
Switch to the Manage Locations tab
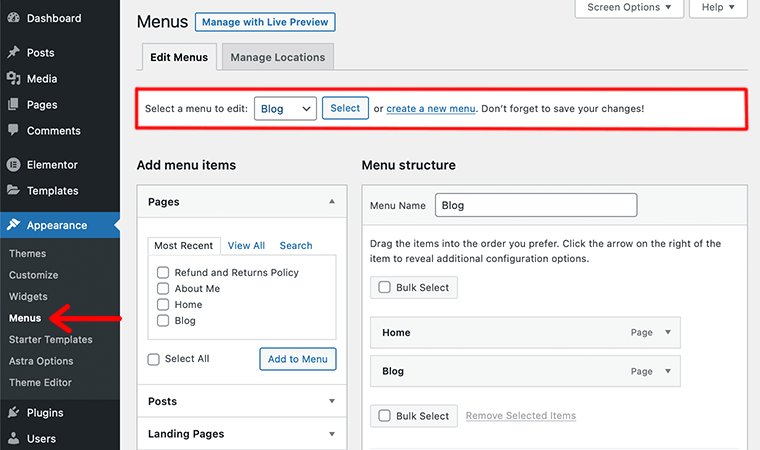[x=278, y=57]
